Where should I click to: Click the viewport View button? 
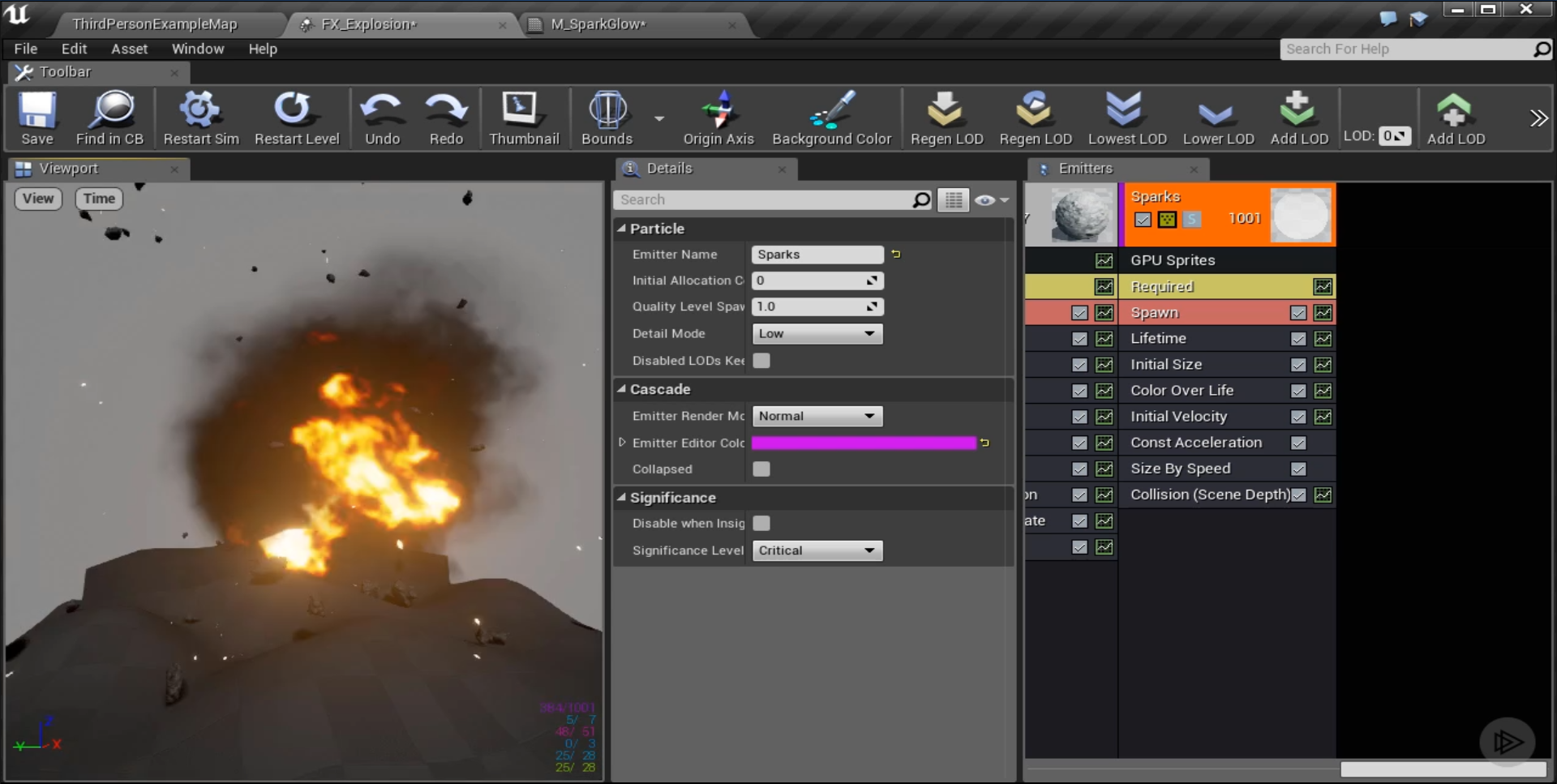coord(38,199)
